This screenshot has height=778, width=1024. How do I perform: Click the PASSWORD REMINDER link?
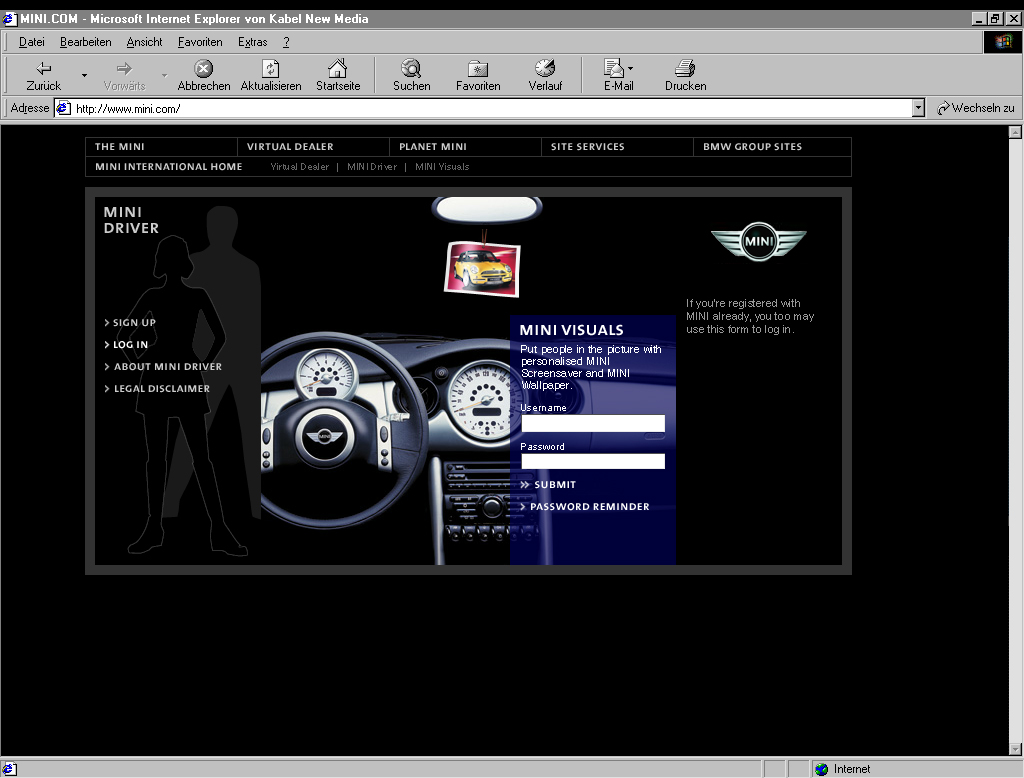589,507
